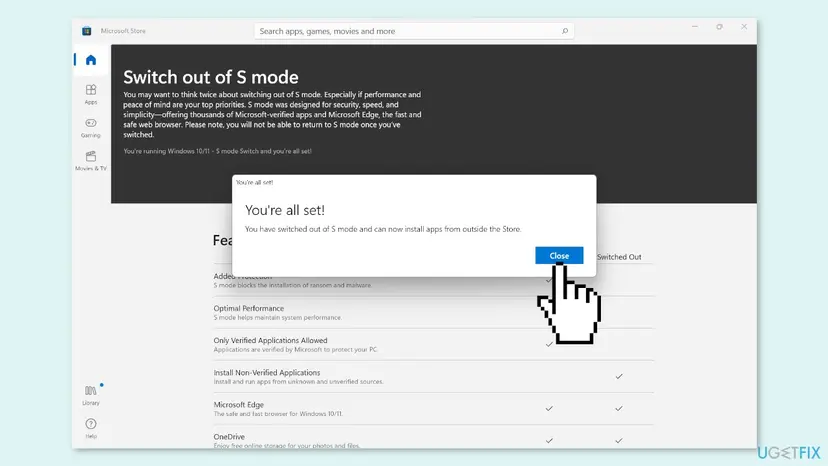Open the Library in sidebar
This screenshot has width=828, height=466.
point(91,395)
